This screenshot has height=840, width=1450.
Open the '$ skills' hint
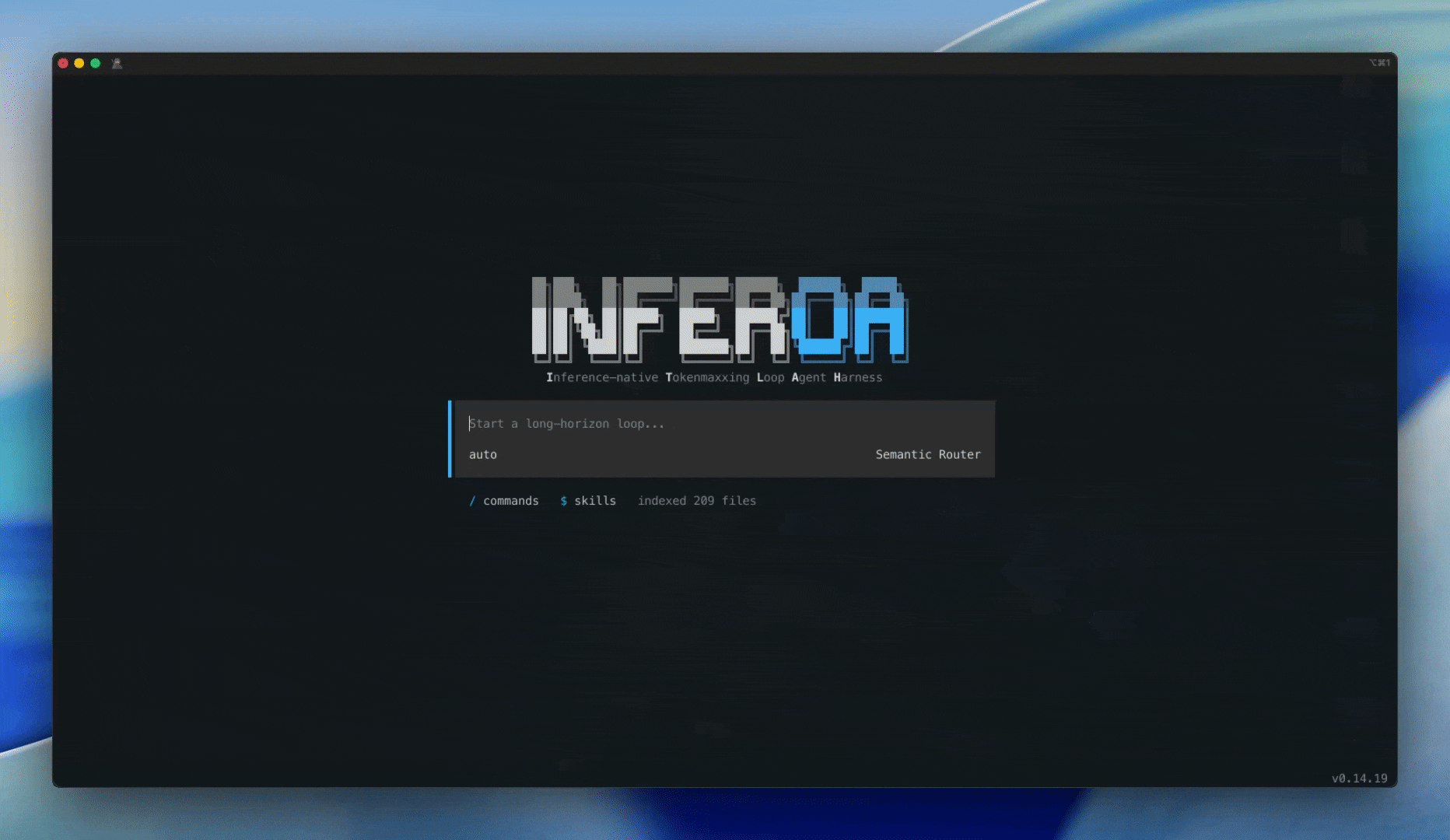tap(588, 501)
